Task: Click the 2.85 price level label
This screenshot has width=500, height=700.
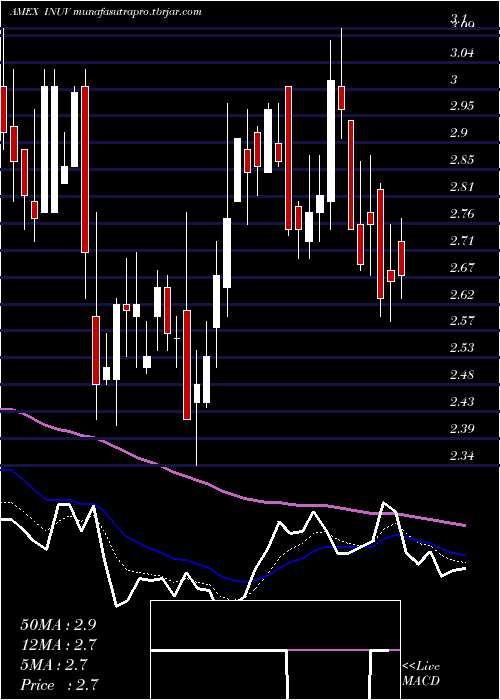Action: tap(462, 160)
